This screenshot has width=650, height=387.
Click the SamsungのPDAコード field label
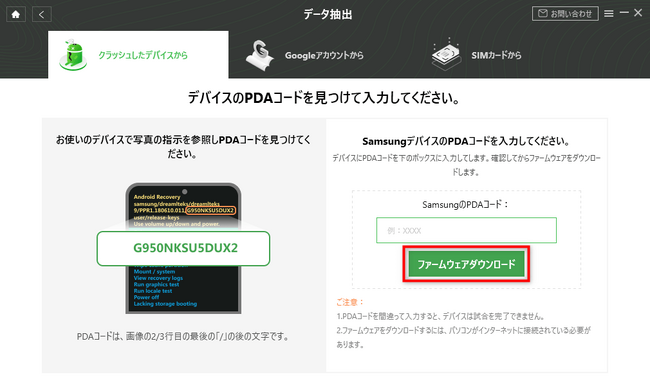click(465, 204)
